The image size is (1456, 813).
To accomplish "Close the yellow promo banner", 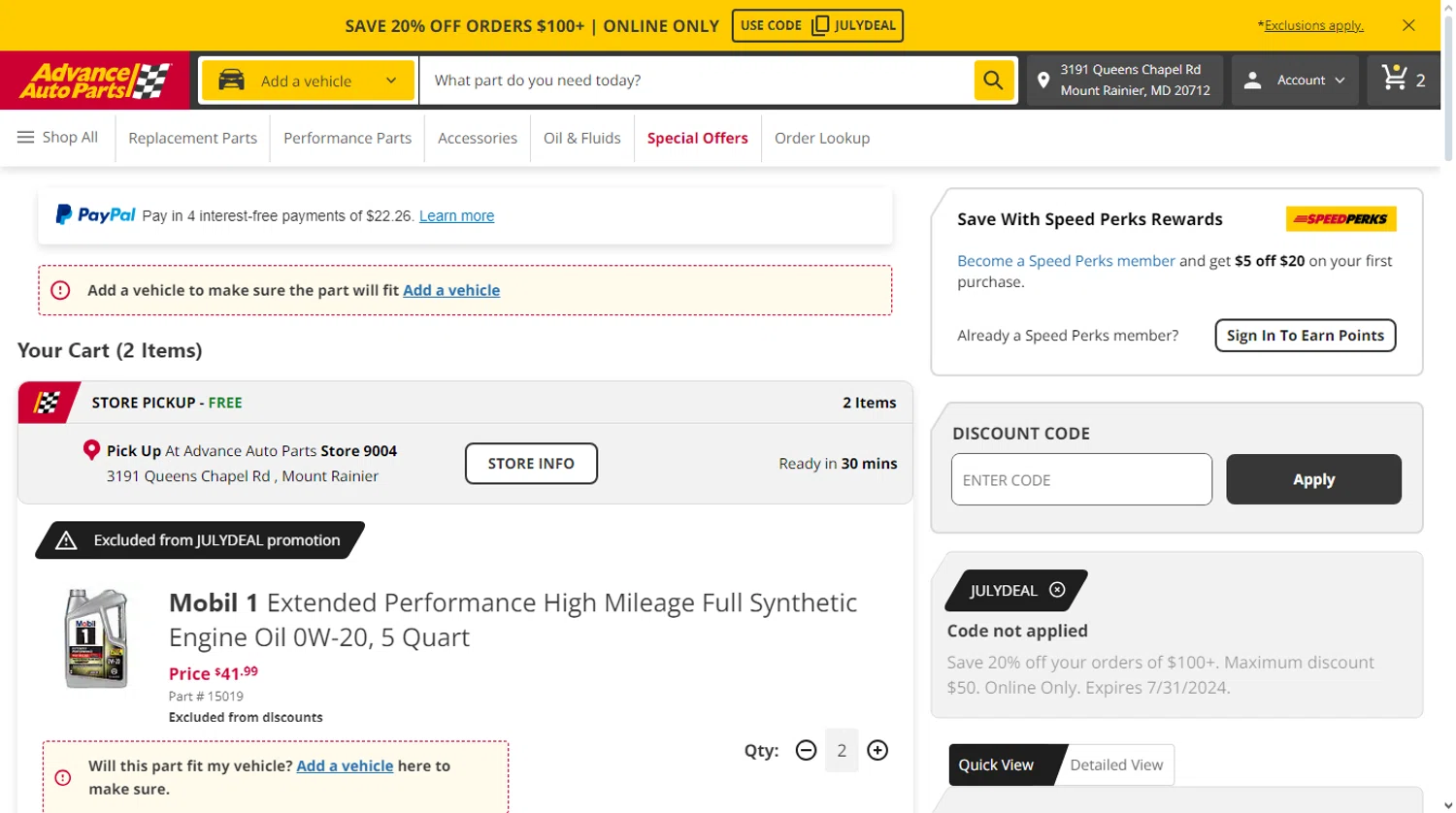I will tap(1408, 25).
